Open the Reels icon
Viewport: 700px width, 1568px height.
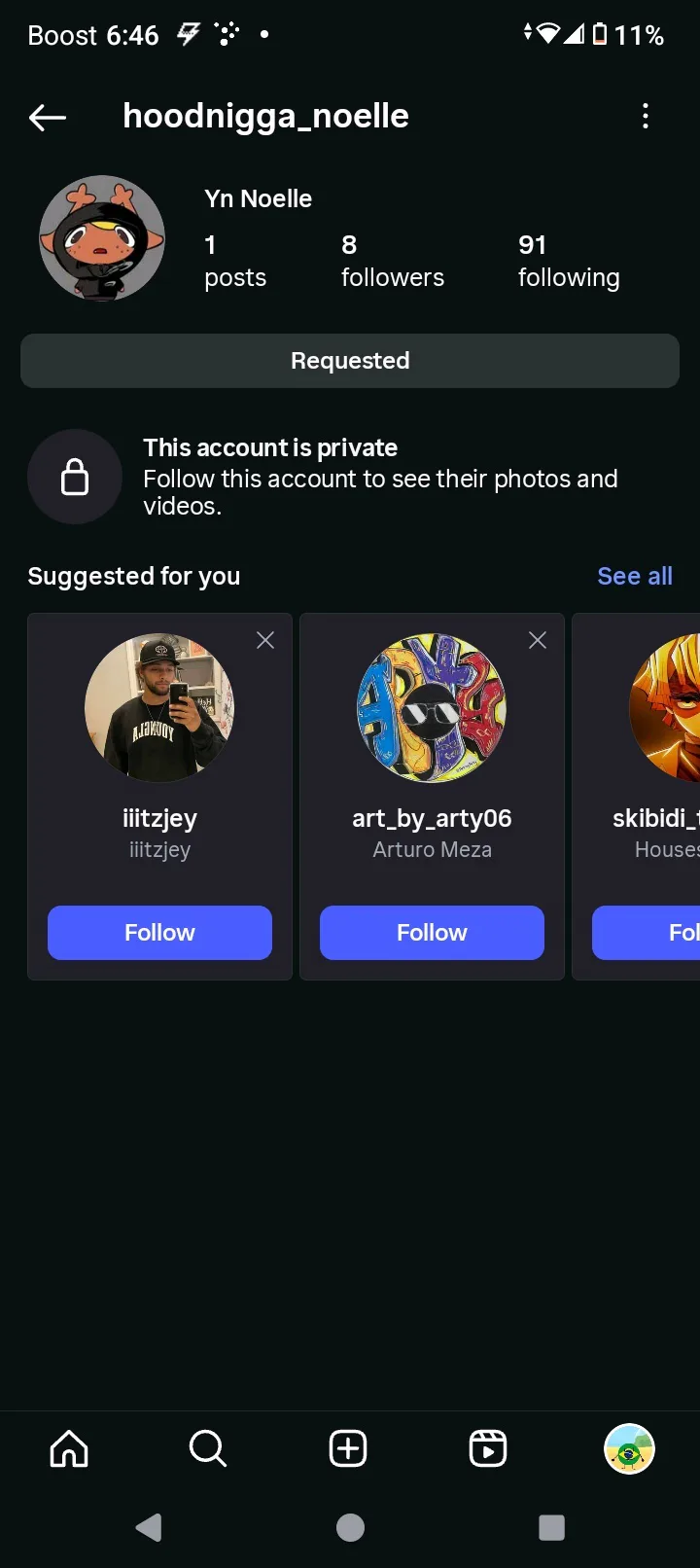tap(488, 1448)
